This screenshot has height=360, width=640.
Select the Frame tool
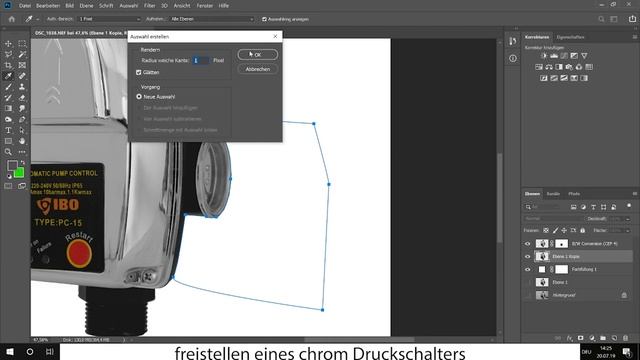(22, 65)
